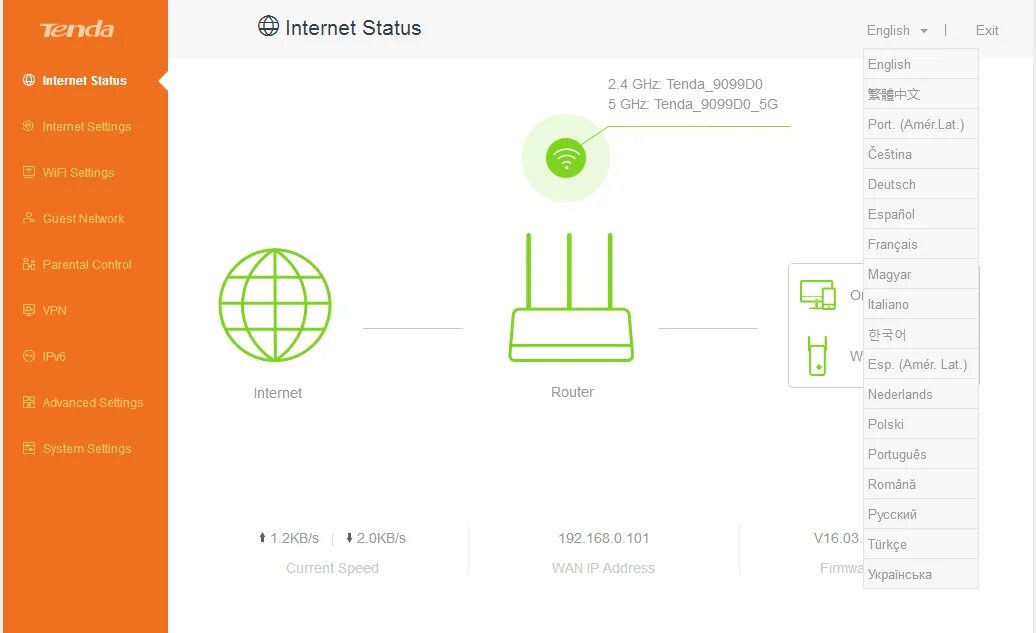Click the online devices icon
The width and height of the screenshot is (1036, 633).
pos(817,295)
